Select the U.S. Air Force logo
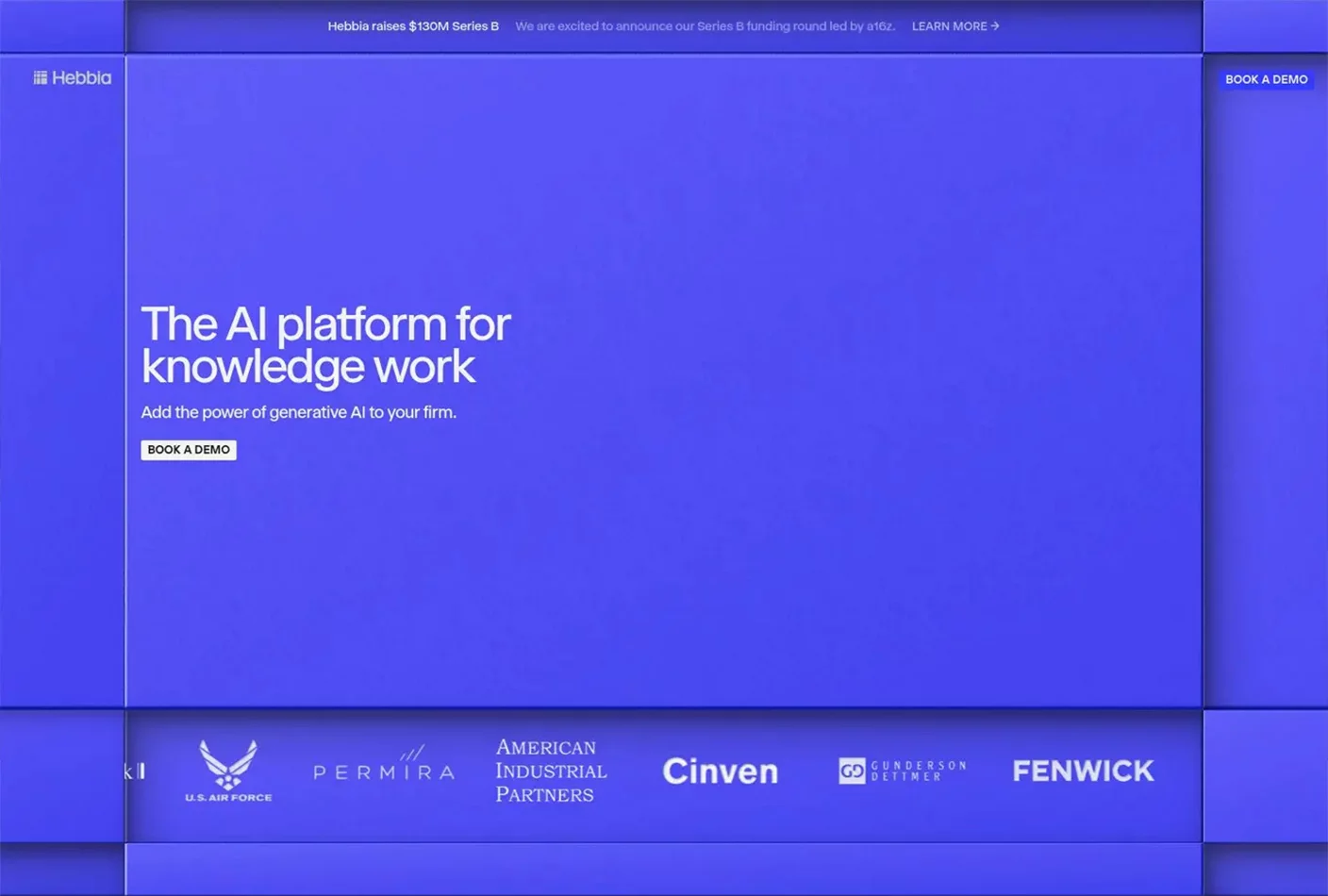The height and width of the screenshot is (896, 1328). [x=228, y=771]
